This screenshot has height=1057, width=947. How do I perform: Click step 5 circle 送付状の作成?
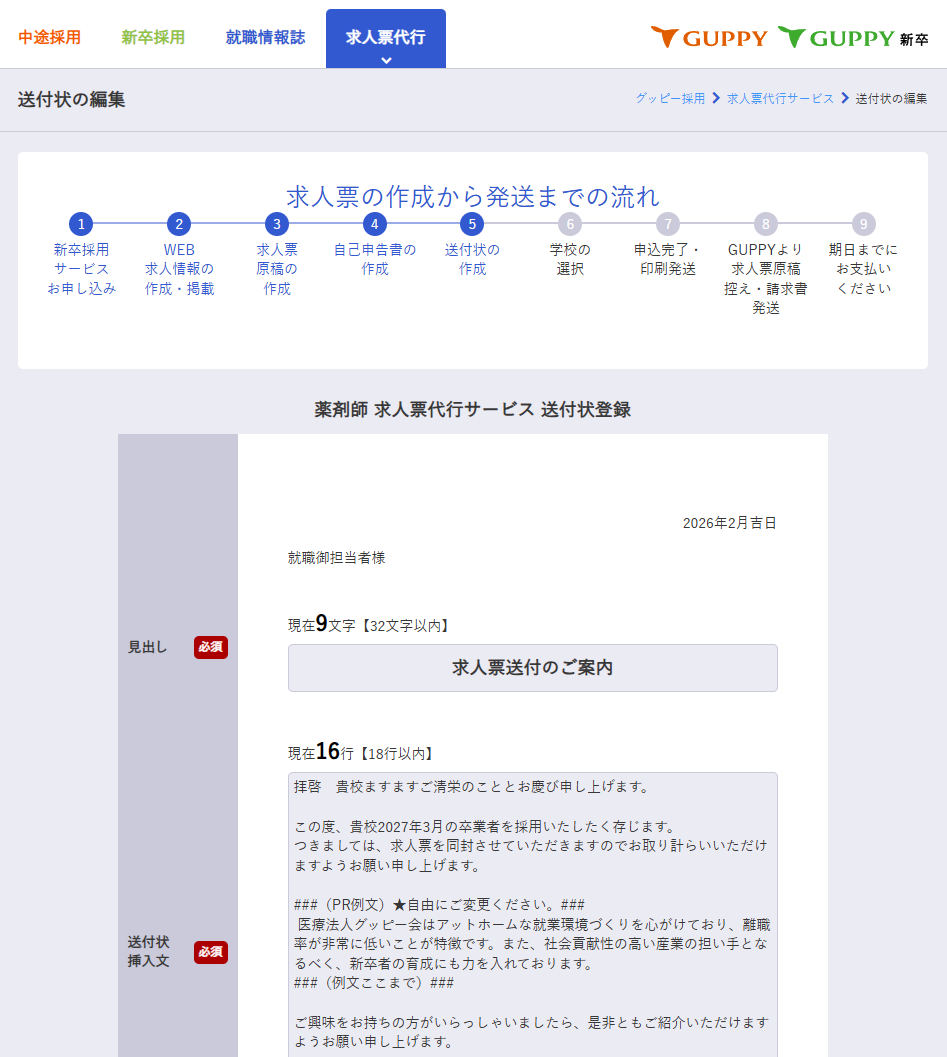[x=472, y=224]
